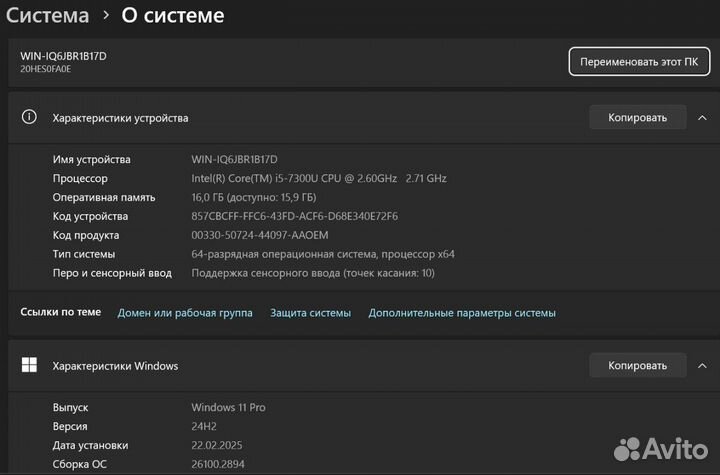
Task: Click the PC name in the top card
Action: 63,56
